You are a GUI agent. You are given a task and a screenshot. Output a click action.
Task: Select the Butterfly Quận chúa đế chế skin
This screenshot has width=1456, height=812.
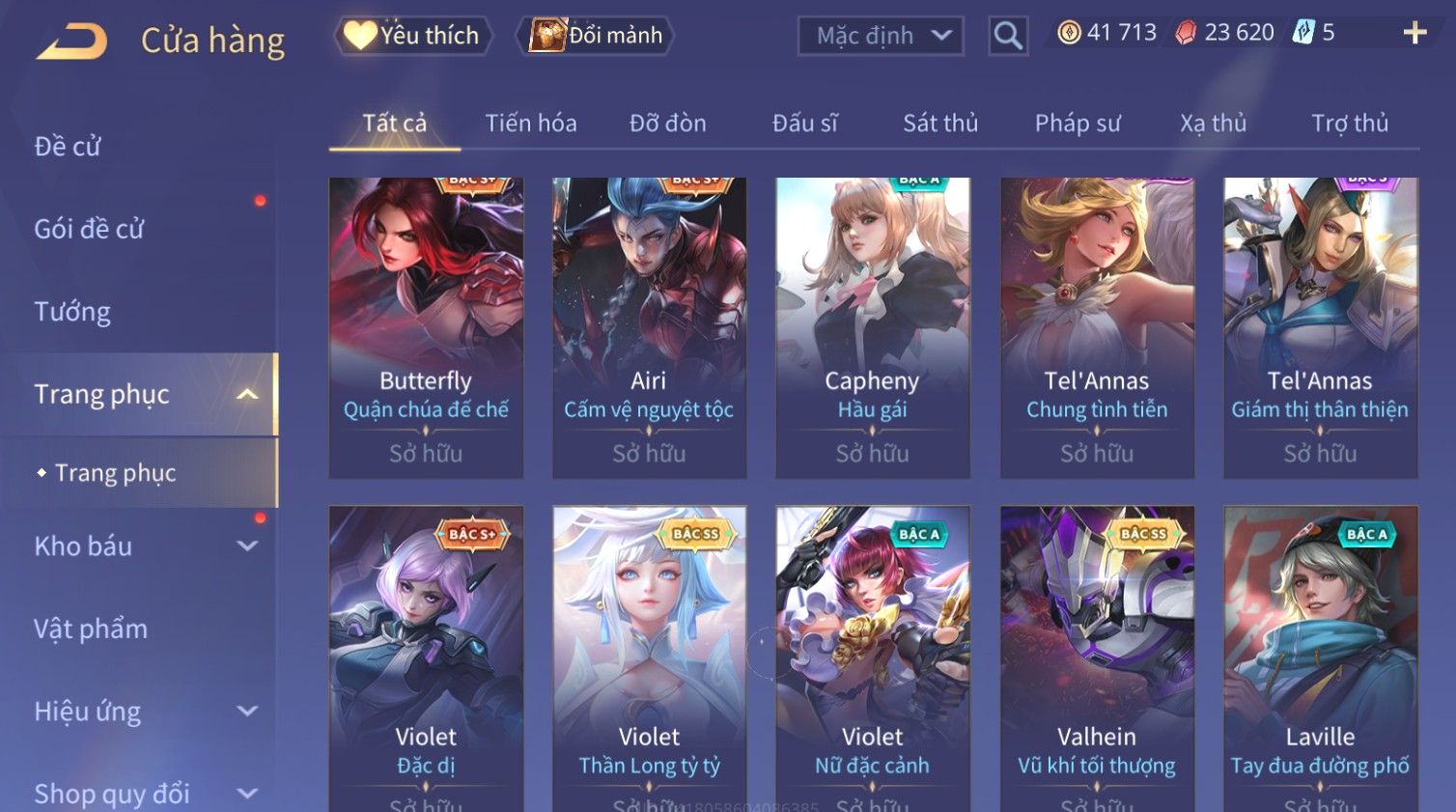(x=426, y=327)
